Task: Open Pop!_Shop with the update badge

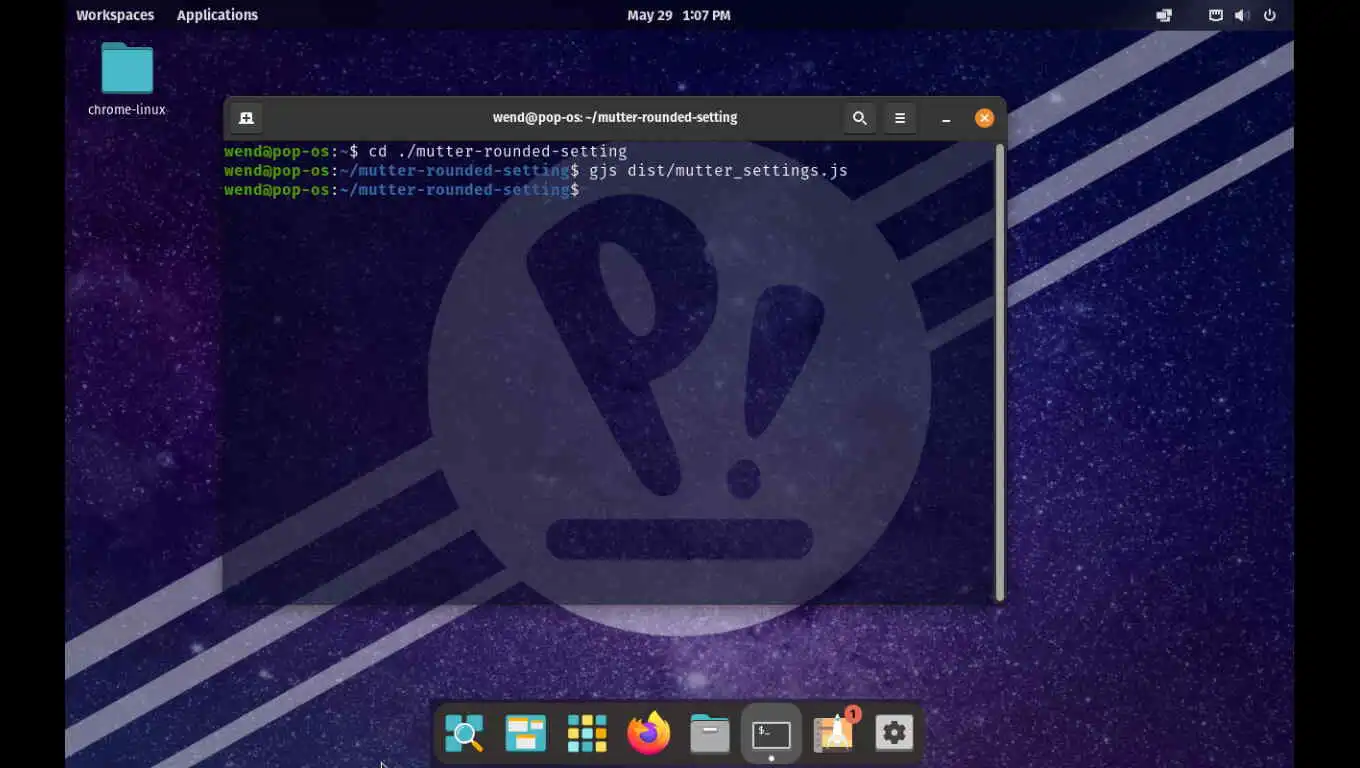Action: coord(834,733)
